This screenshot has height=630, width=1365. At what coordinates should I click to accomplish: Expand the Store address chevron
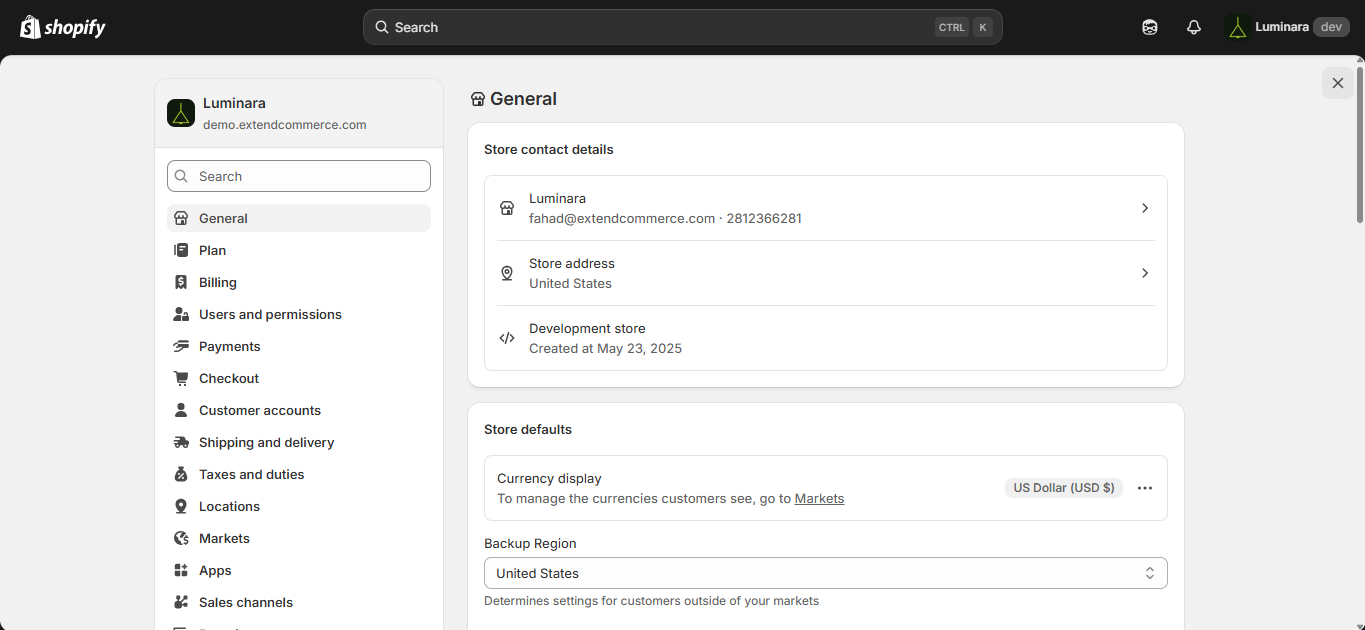[1145, 273]
